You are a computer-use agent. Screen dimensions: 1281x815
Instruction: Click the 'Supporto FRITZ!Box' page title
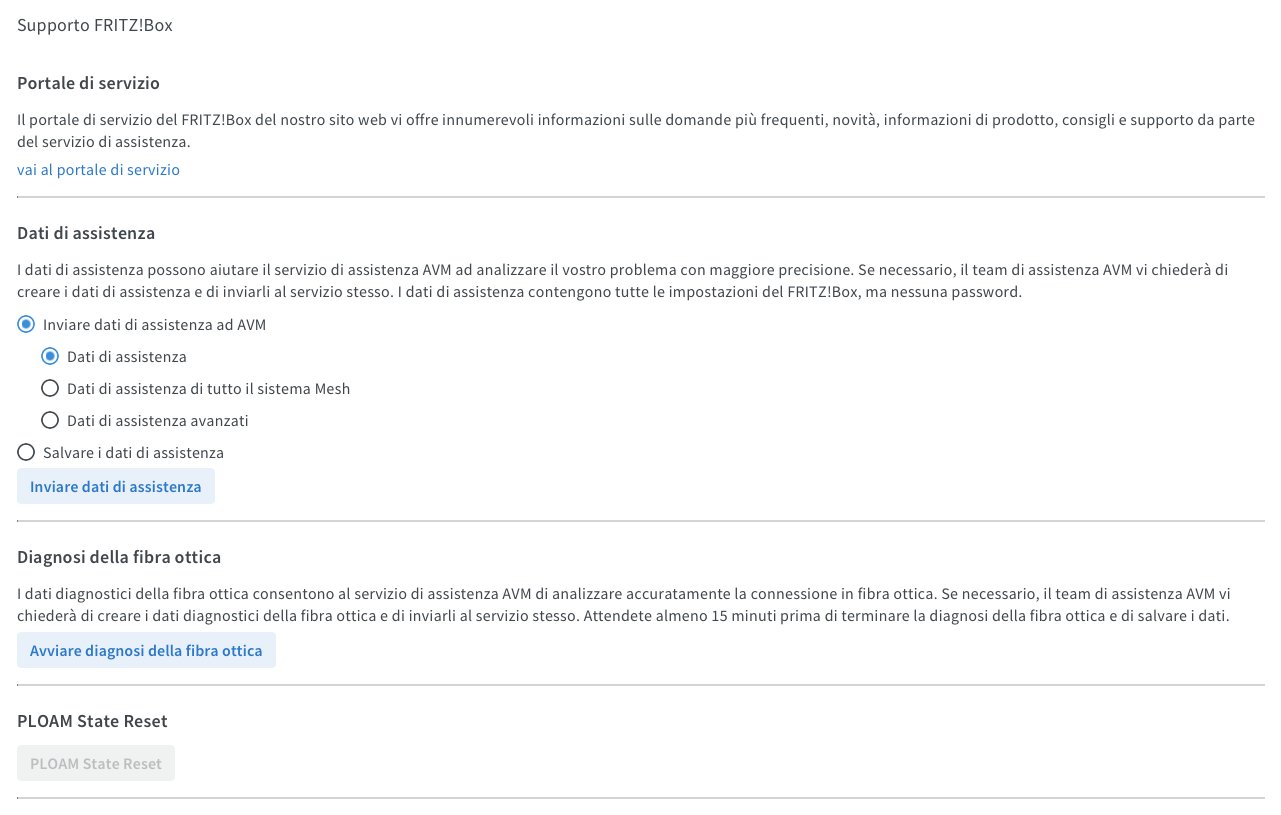tap(95, 26)
